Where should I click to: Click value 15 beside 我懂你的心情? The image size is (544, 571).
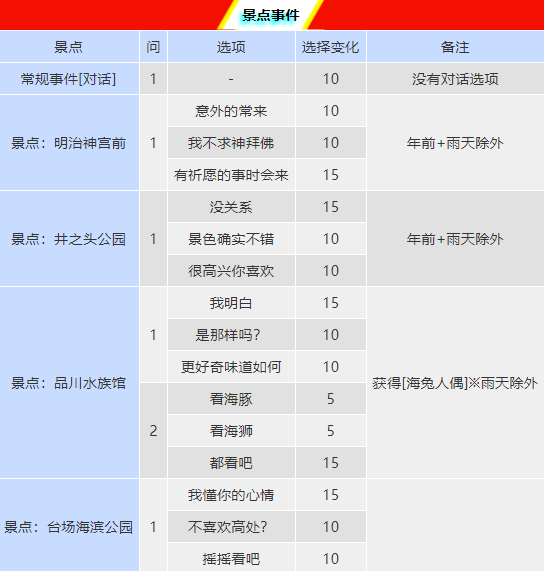331,495
